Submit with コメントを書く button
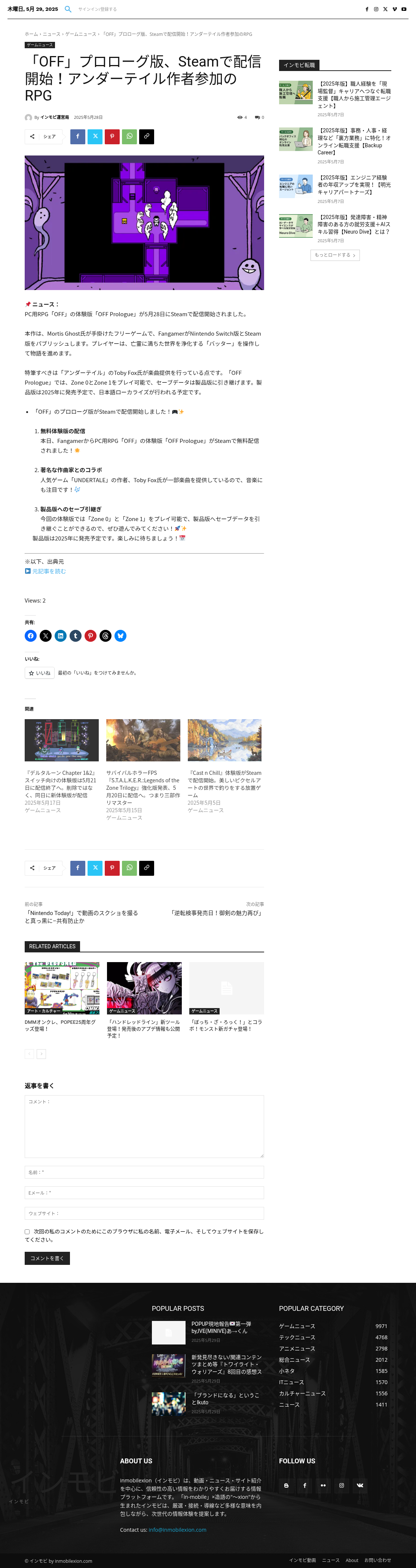 (x=48, y=1257)
